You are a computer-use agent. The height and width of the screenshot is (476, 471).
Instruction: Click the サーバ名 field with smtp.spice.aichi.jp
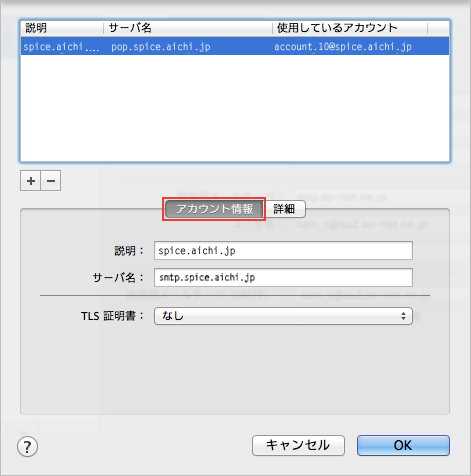[283, 277]
